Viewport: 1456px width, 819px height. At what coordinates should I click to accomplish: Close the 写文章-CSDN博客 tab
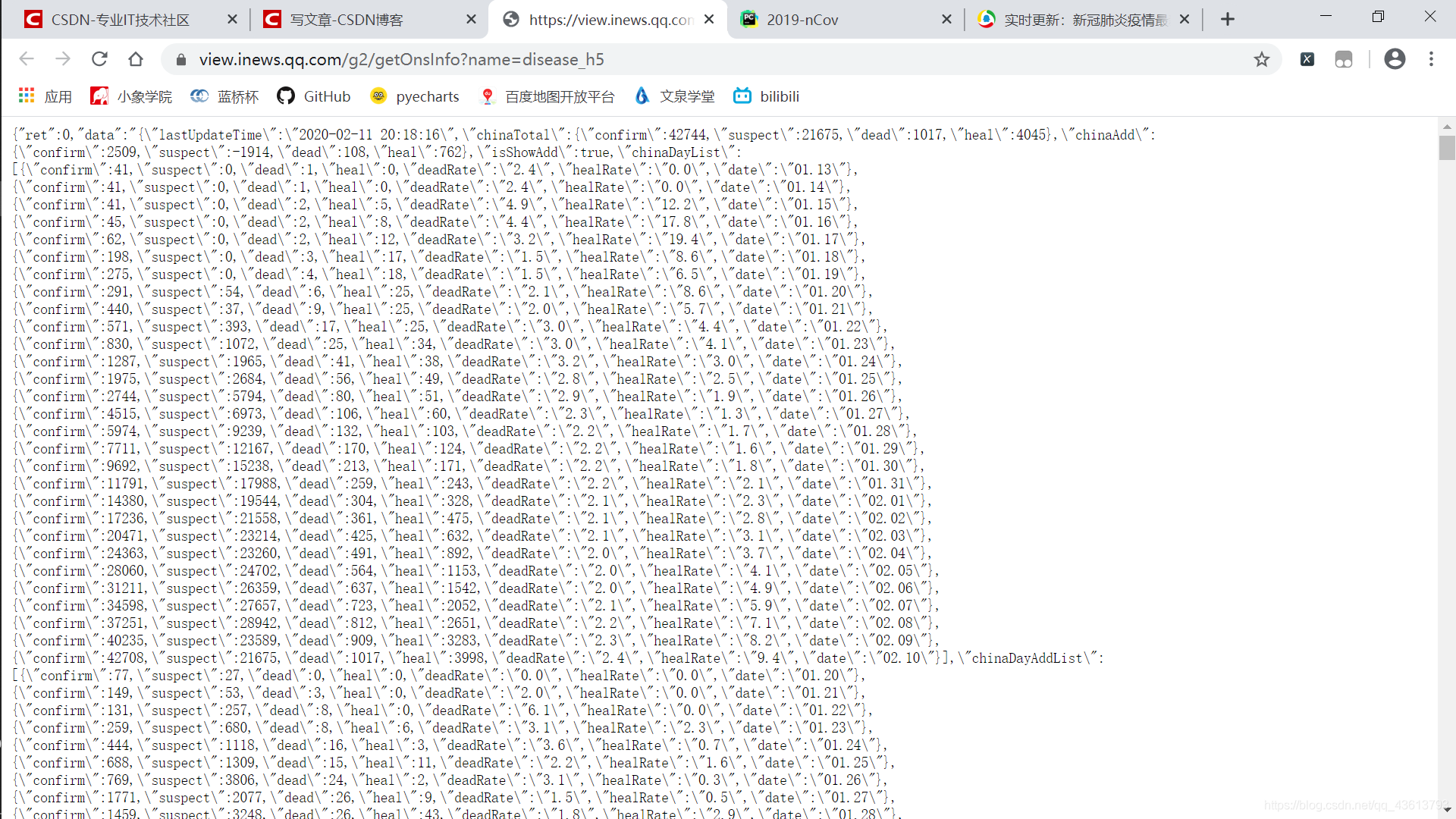[471, 20]
